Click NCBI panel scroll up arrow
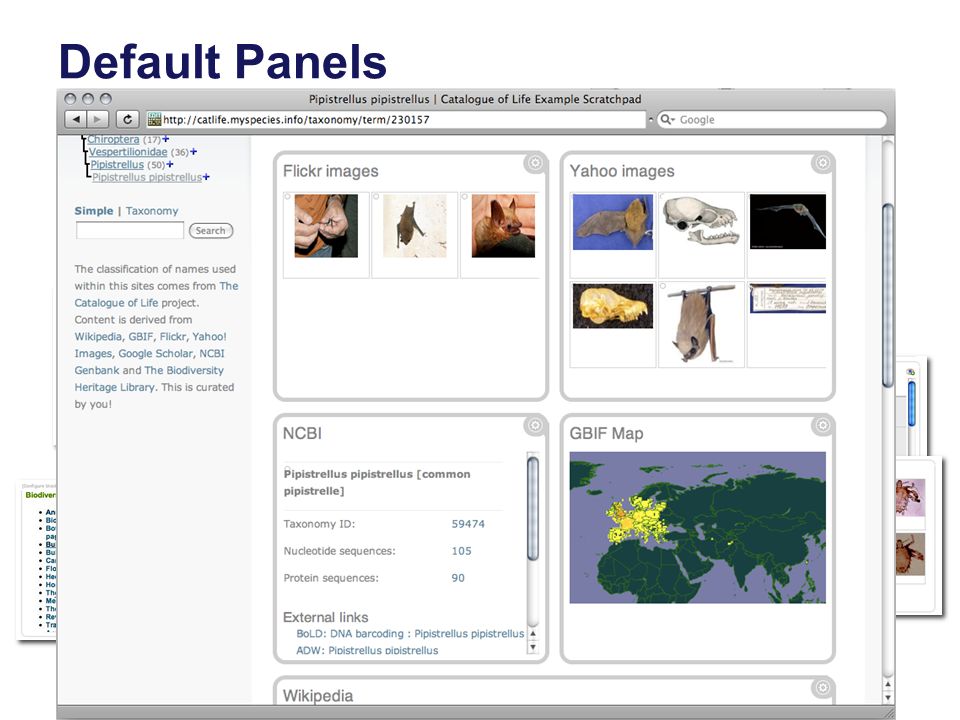The height and width of the screenshot is (720, 960). tap(533, 634)
